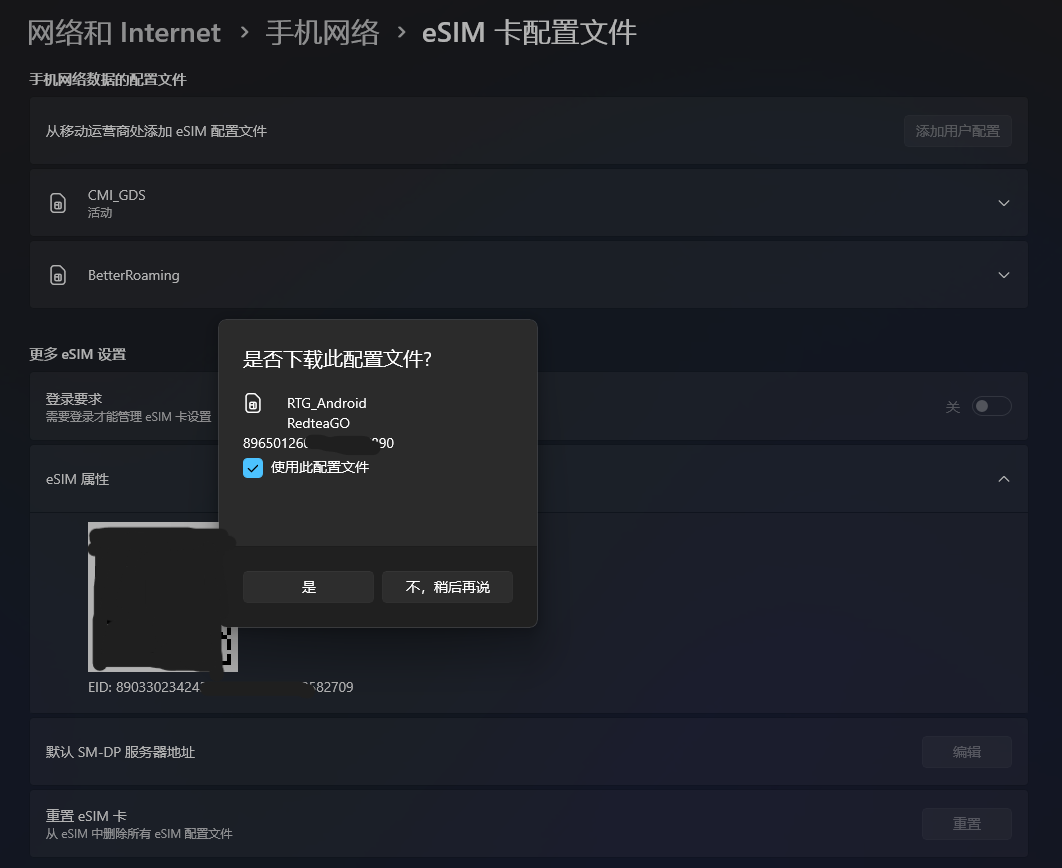Click the SIM icon next to RTG_Android

[253, 403]
